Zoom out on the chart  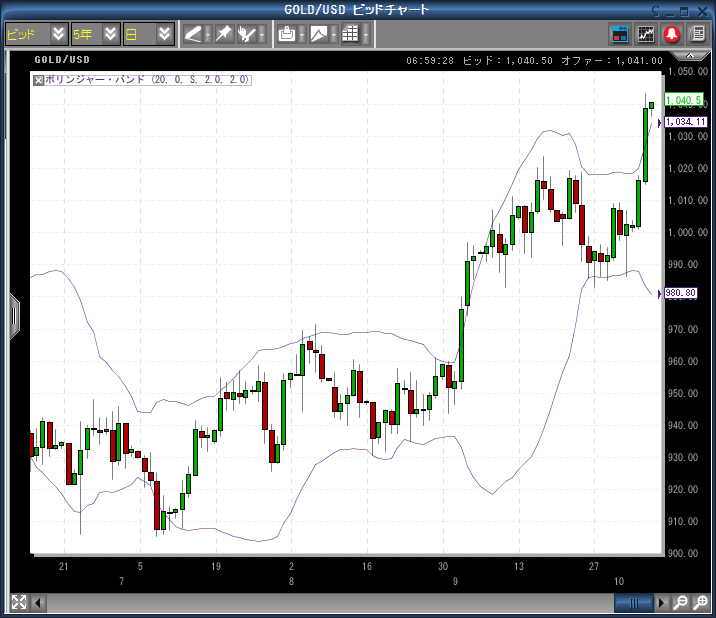pyautogui.click(x=680, y=603)
